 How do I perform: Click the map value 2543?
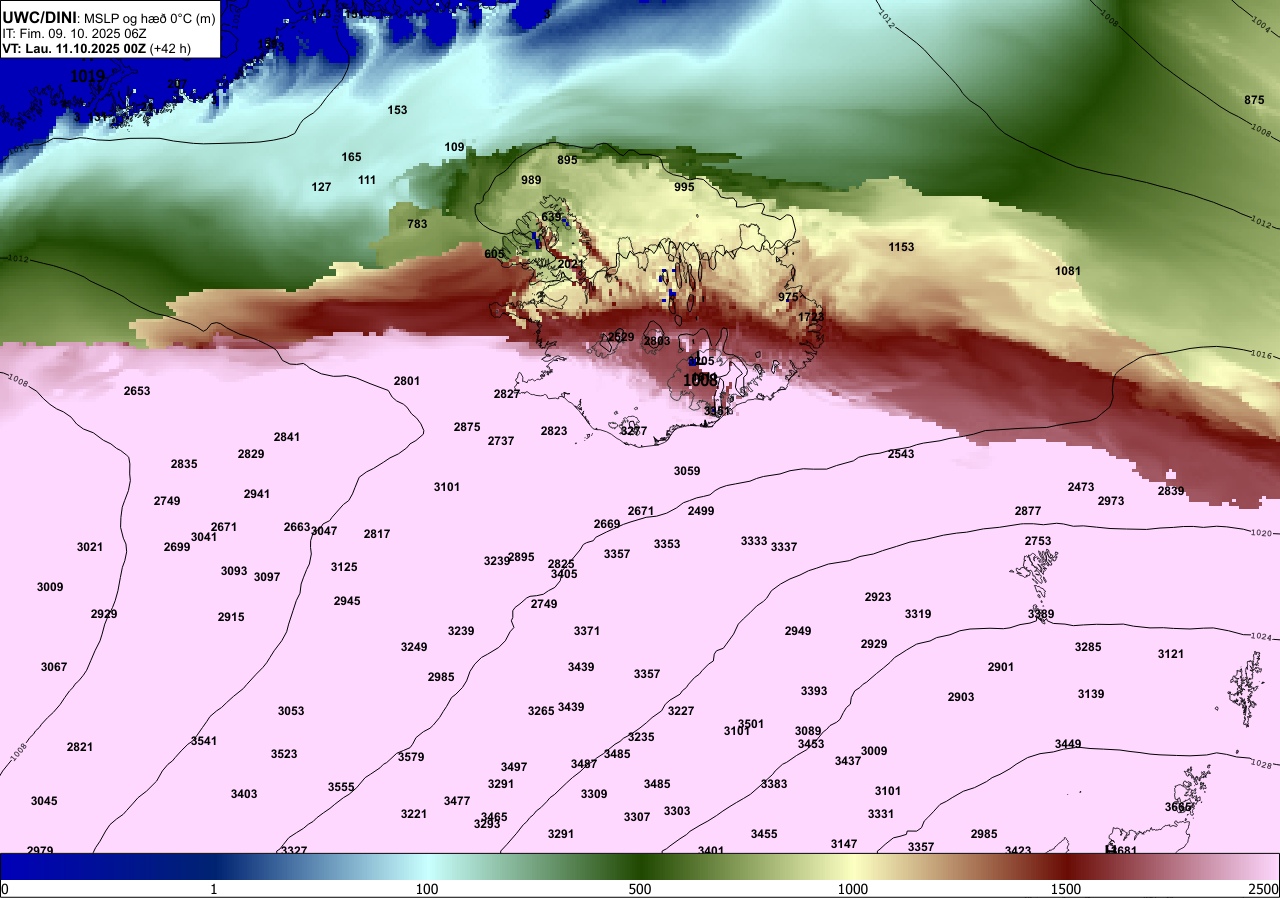click(x=901, y=454)
